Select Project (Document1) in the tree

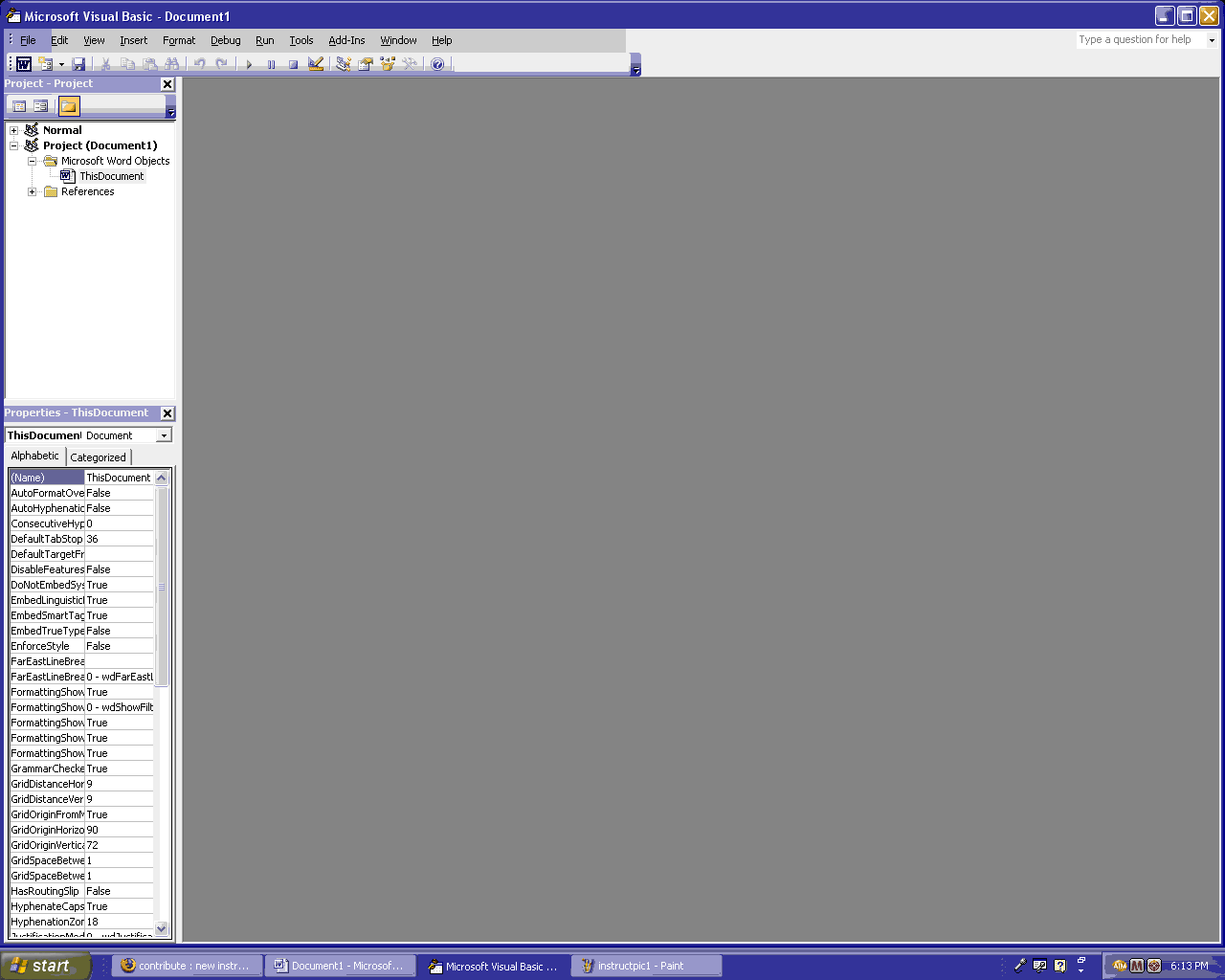pos(100,145)
